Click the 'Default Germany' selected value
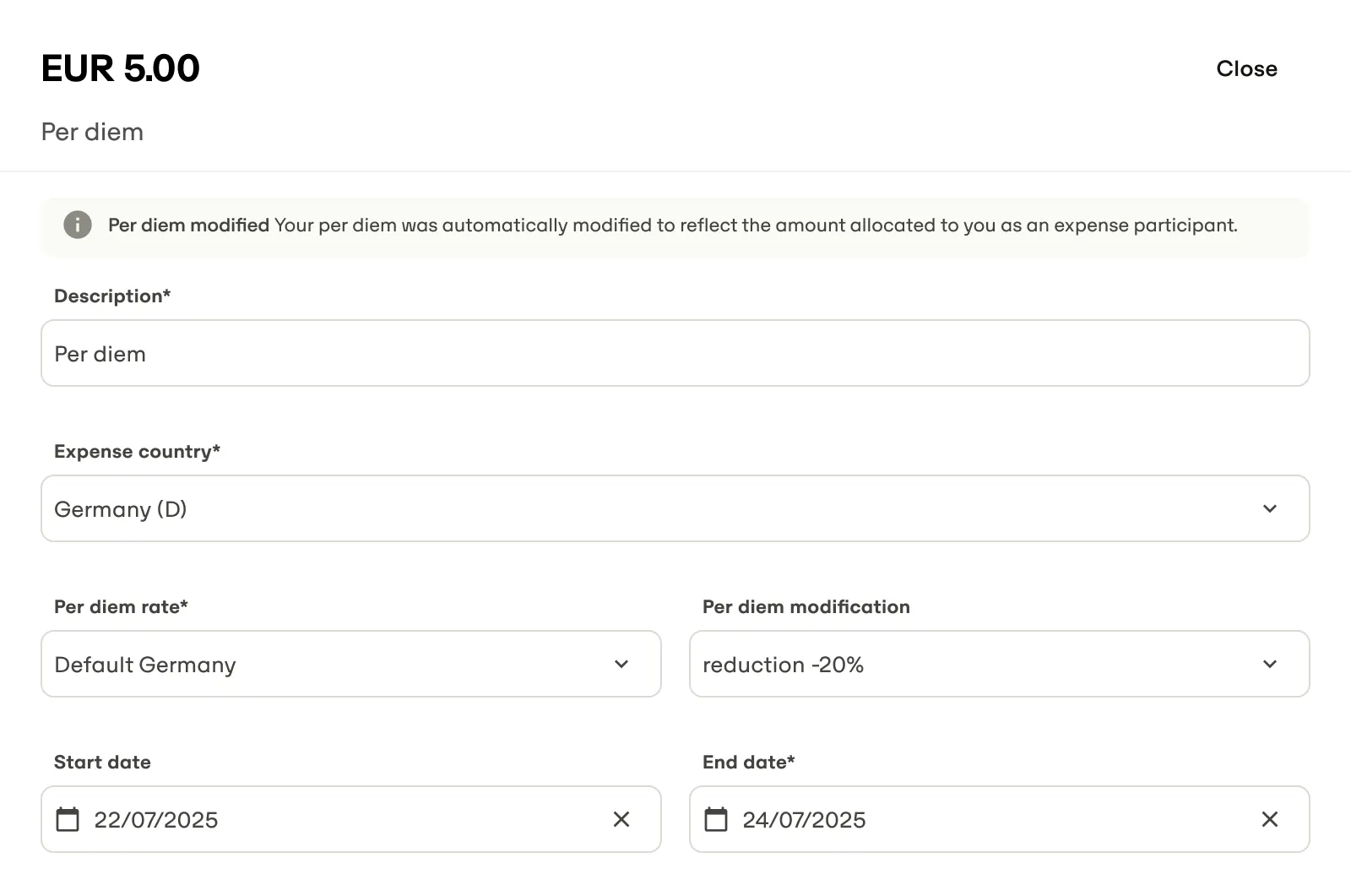Image resolution: width=1351 pixels, height=896 pixels. [x=145, y=665]
